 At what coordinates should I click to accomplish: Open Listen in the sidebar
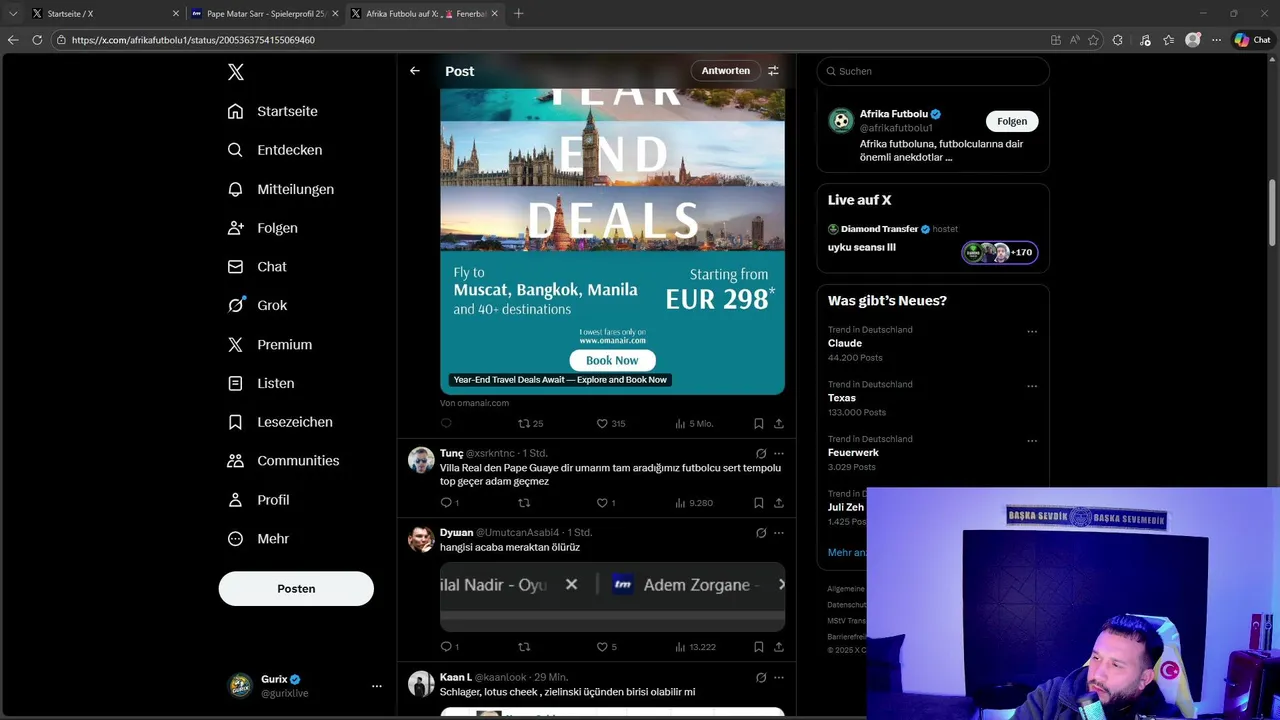coord(261,383)
